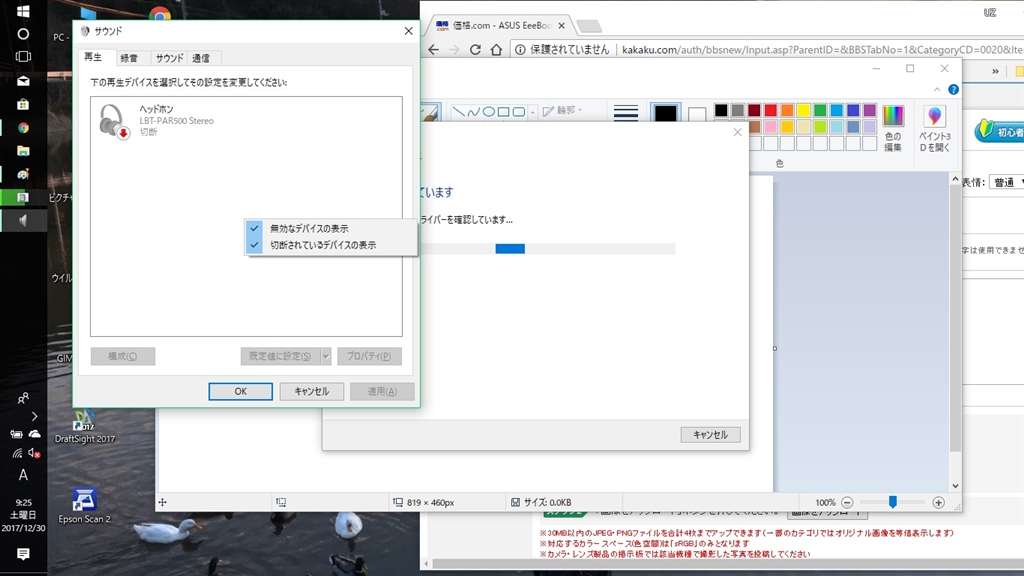Viewport: 1024px width, 576px height.
Task: Open the 輪郭 outline dropdown in Paint
Action: [x=562, y=110]
